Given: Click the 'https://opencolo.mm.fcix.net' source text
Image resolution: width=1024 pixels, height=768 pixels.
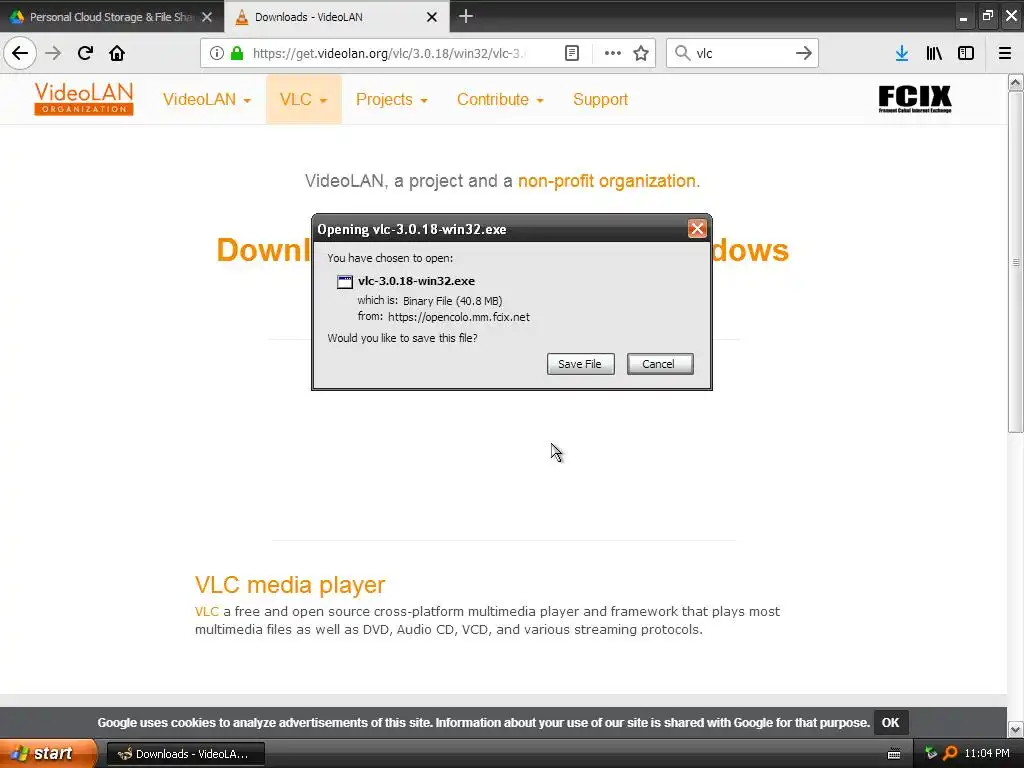Looking at the screenshot, I should point(458,317).
